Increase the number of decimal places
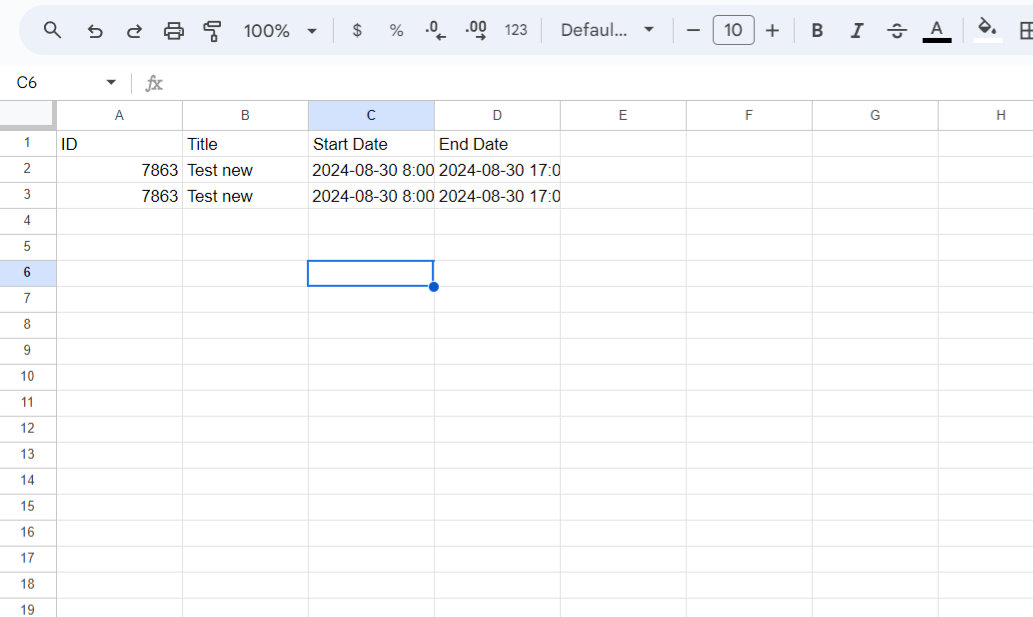This screenshot has height=617, width=1033. point(476,30)
